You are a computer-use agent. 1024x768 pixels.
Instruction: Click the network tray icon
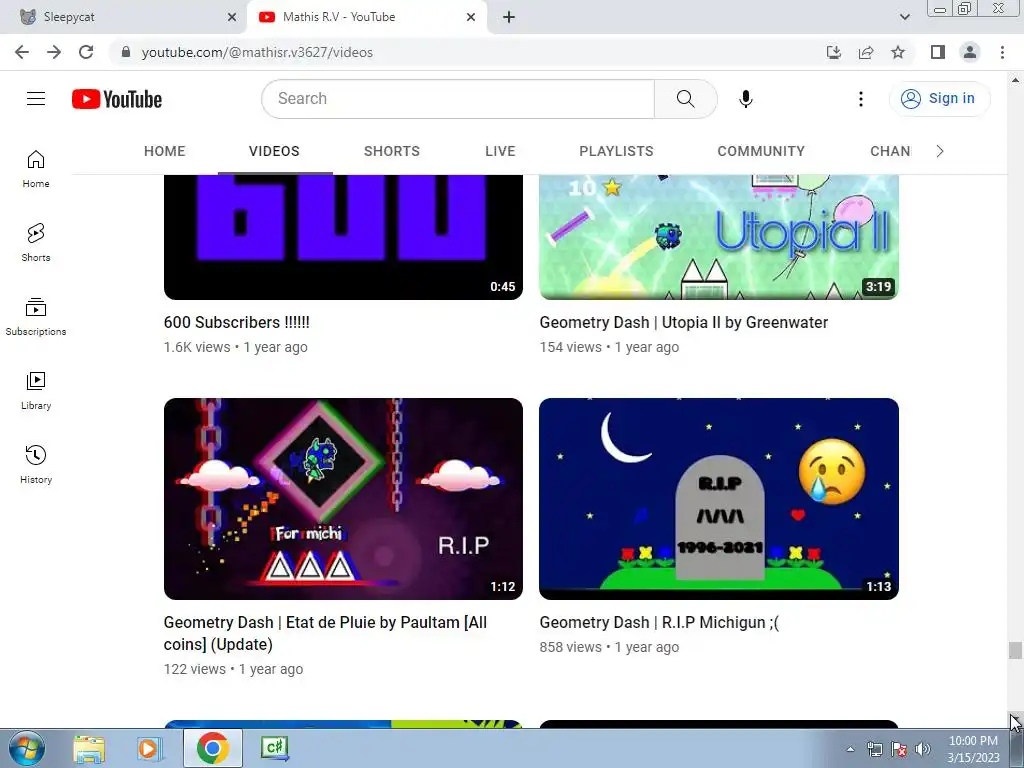click(x=874, y=749)
